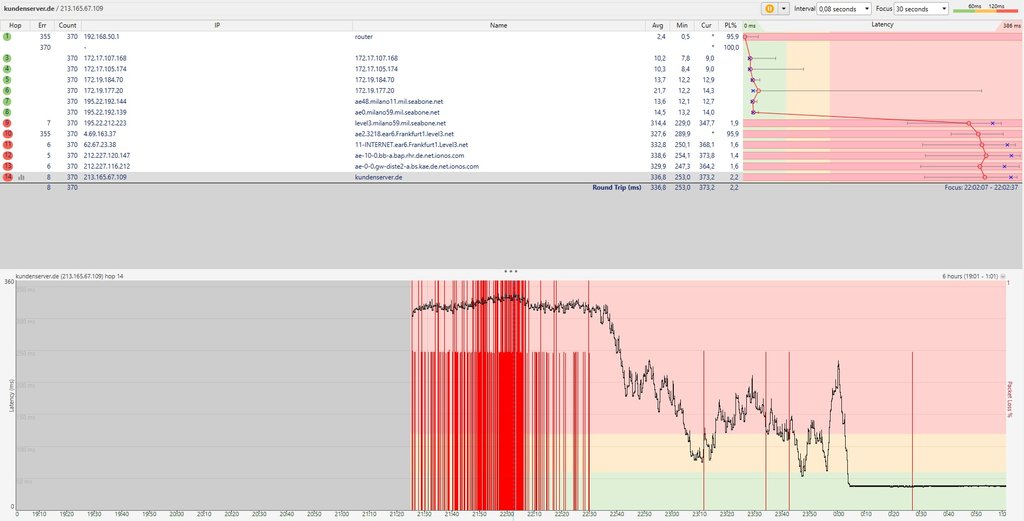Click the Round Trip (ms) summary label
Screen dimensions: 1024x521
coord(616,187)
